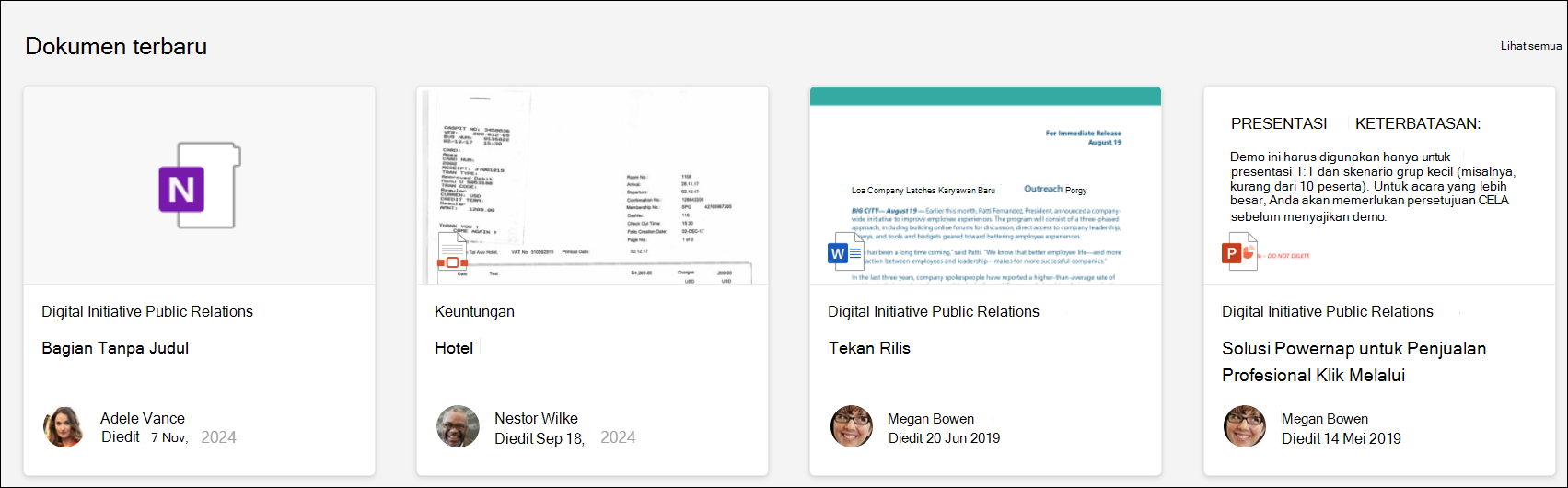Image resolution: width=1568 pixels, height=488 pixels.
Task: Click Megan Bowen's avatar on Tekan Rilis card
Action: coord(852,426)
